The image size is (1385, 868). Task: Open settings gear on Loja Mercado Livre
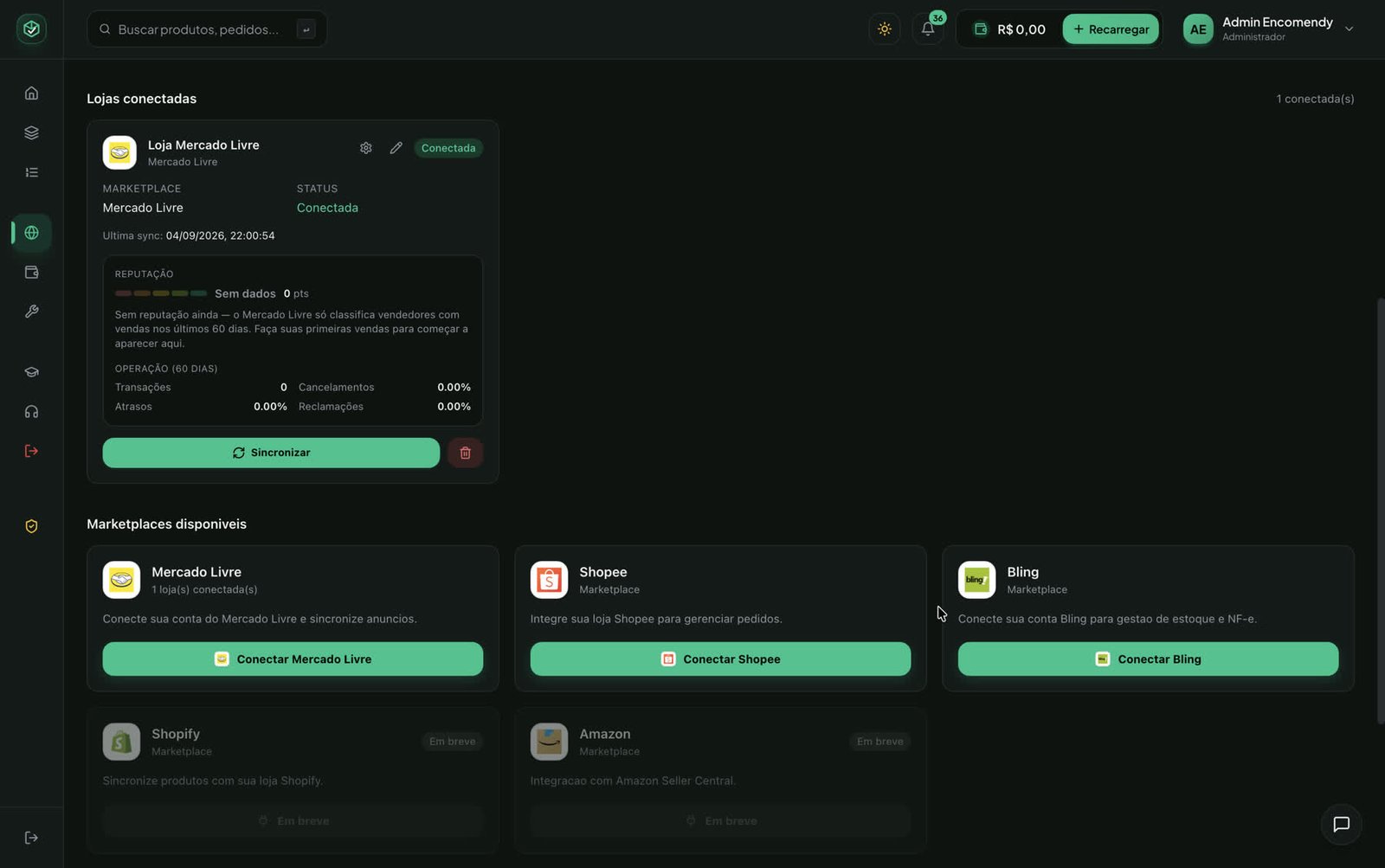(366, 148)
